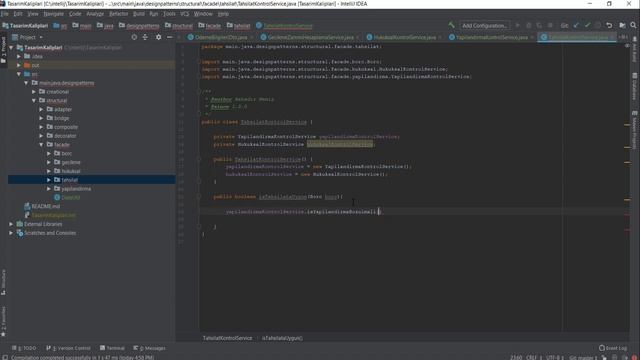This screenshot has height=360, width=640.
Task: Click the hidden tabs overflow dropdown
Action: 623,37
